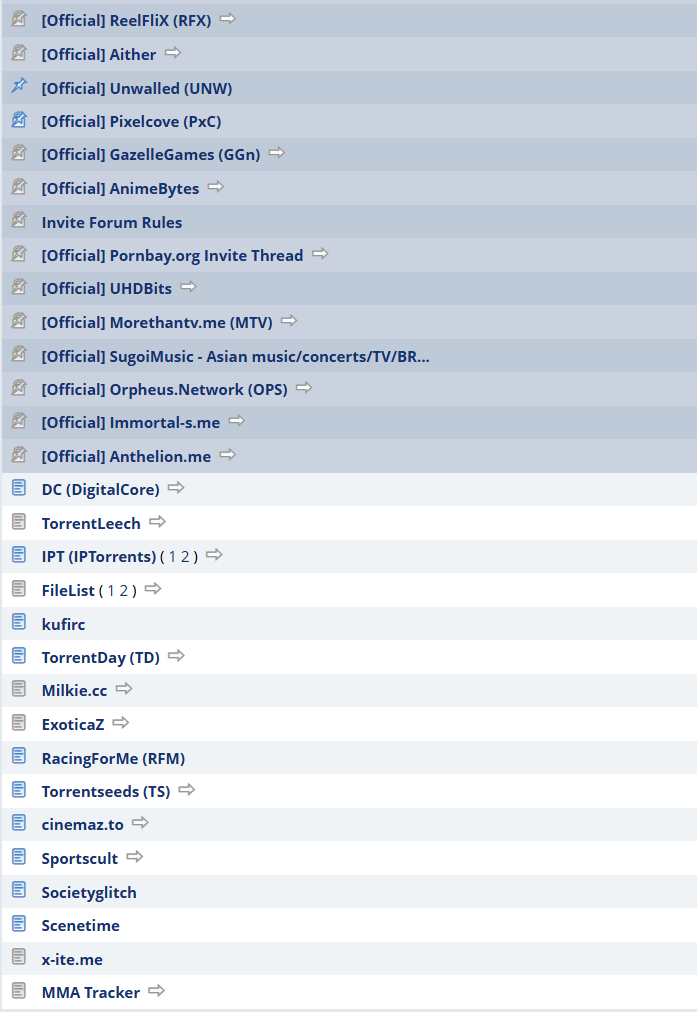Click the arrow icon next to Sportscult
This screenshot has height=1012, width=697.
(x=135, y=856)
